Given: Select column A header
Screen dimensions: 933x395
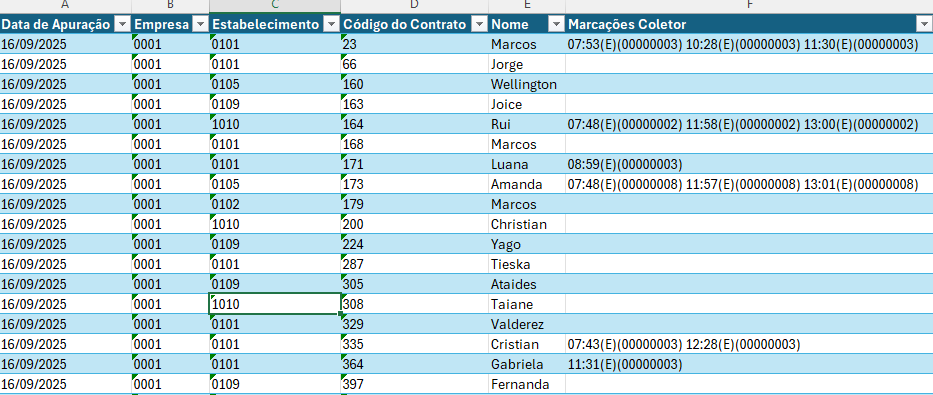Looking at the screenshot, I should tap(65, 6).
